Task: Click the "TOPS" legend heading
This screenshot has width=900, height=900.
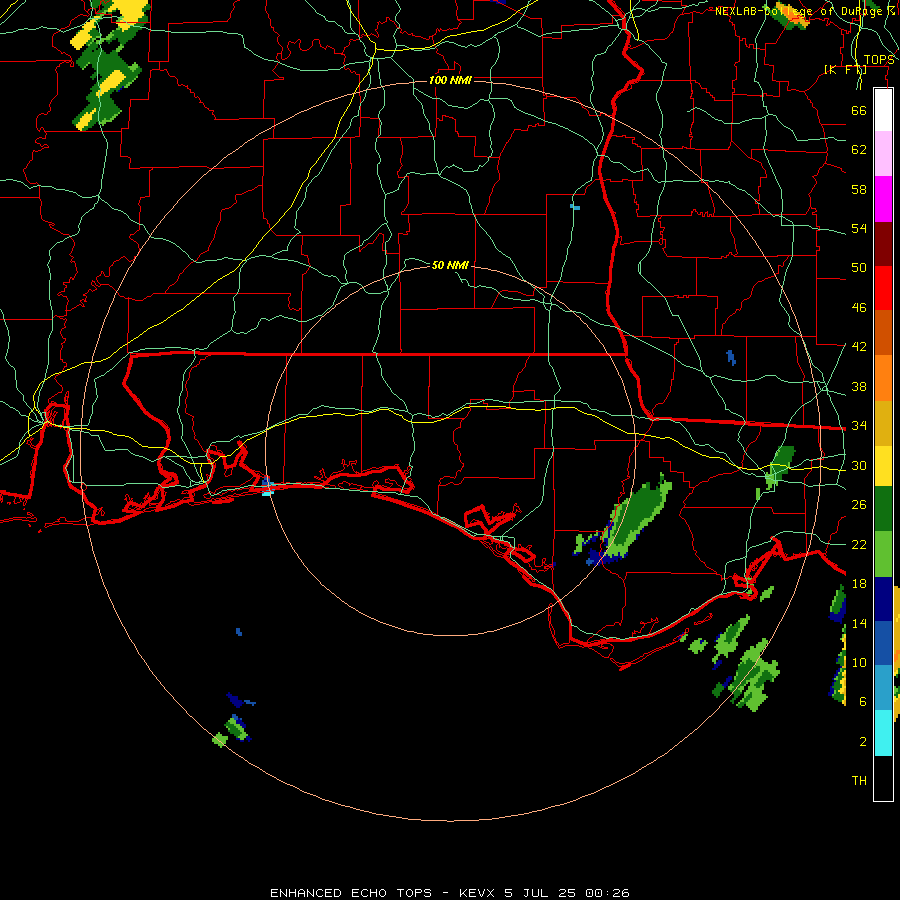Action: (879, 60)
